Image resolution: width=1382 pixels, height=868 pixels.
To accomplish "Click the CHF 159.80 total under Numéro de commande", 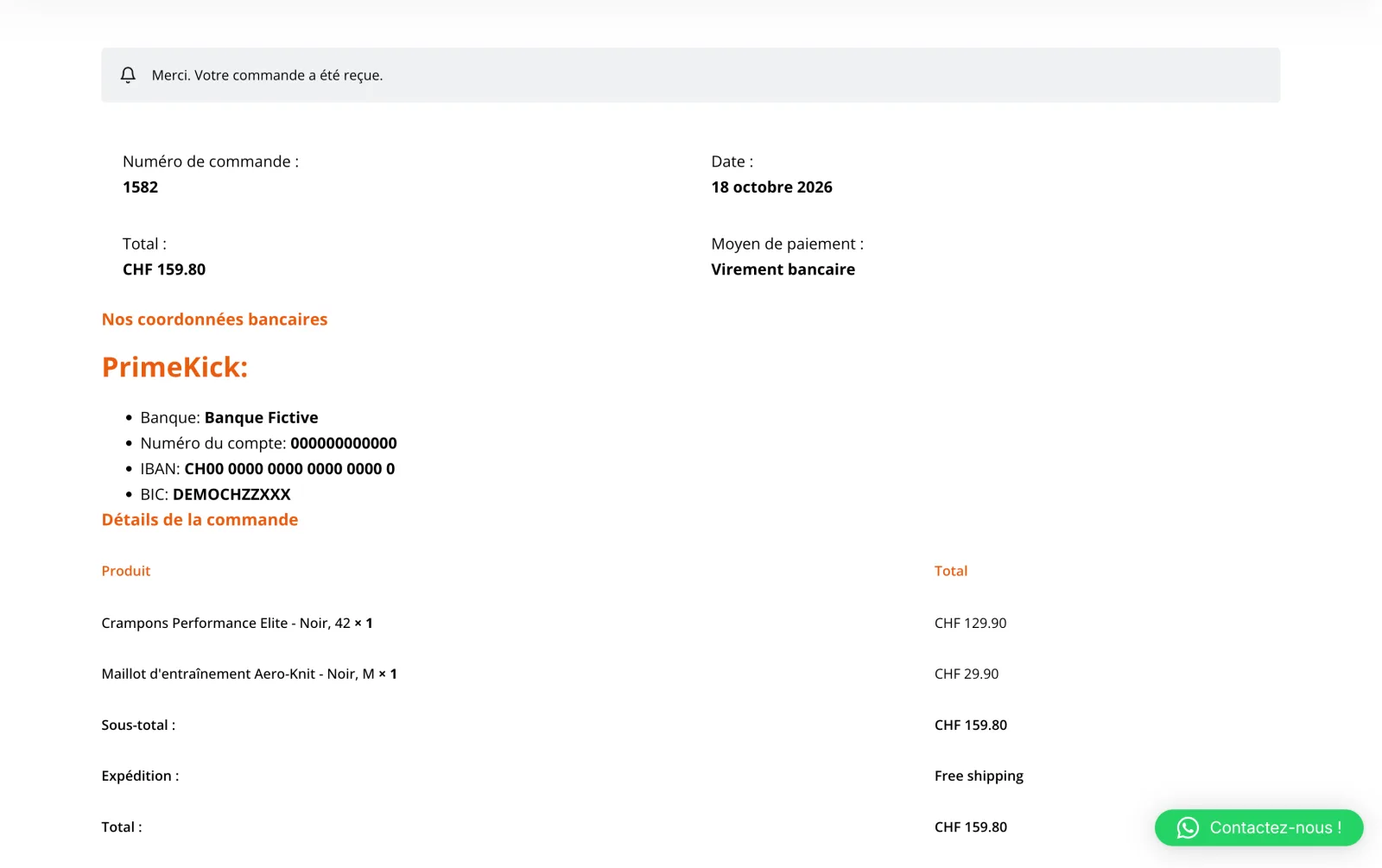I will [x=164, y=269].
